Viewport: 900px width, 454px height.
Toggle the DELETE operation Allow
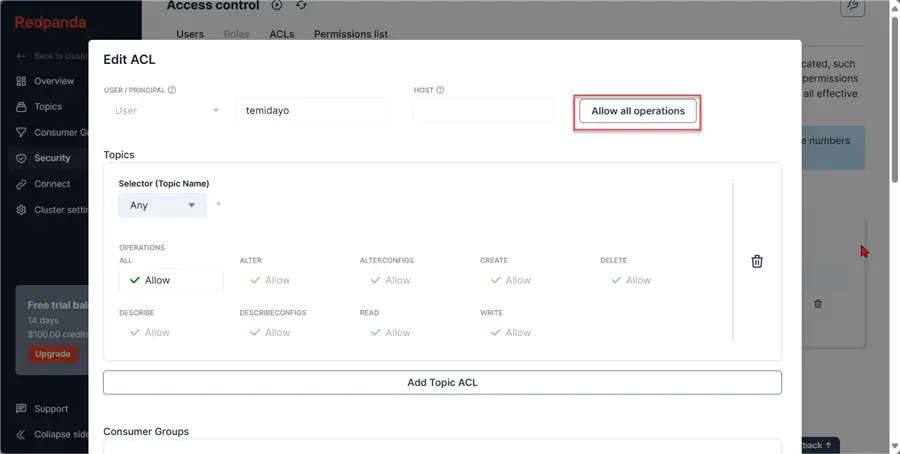coord(631,280)
